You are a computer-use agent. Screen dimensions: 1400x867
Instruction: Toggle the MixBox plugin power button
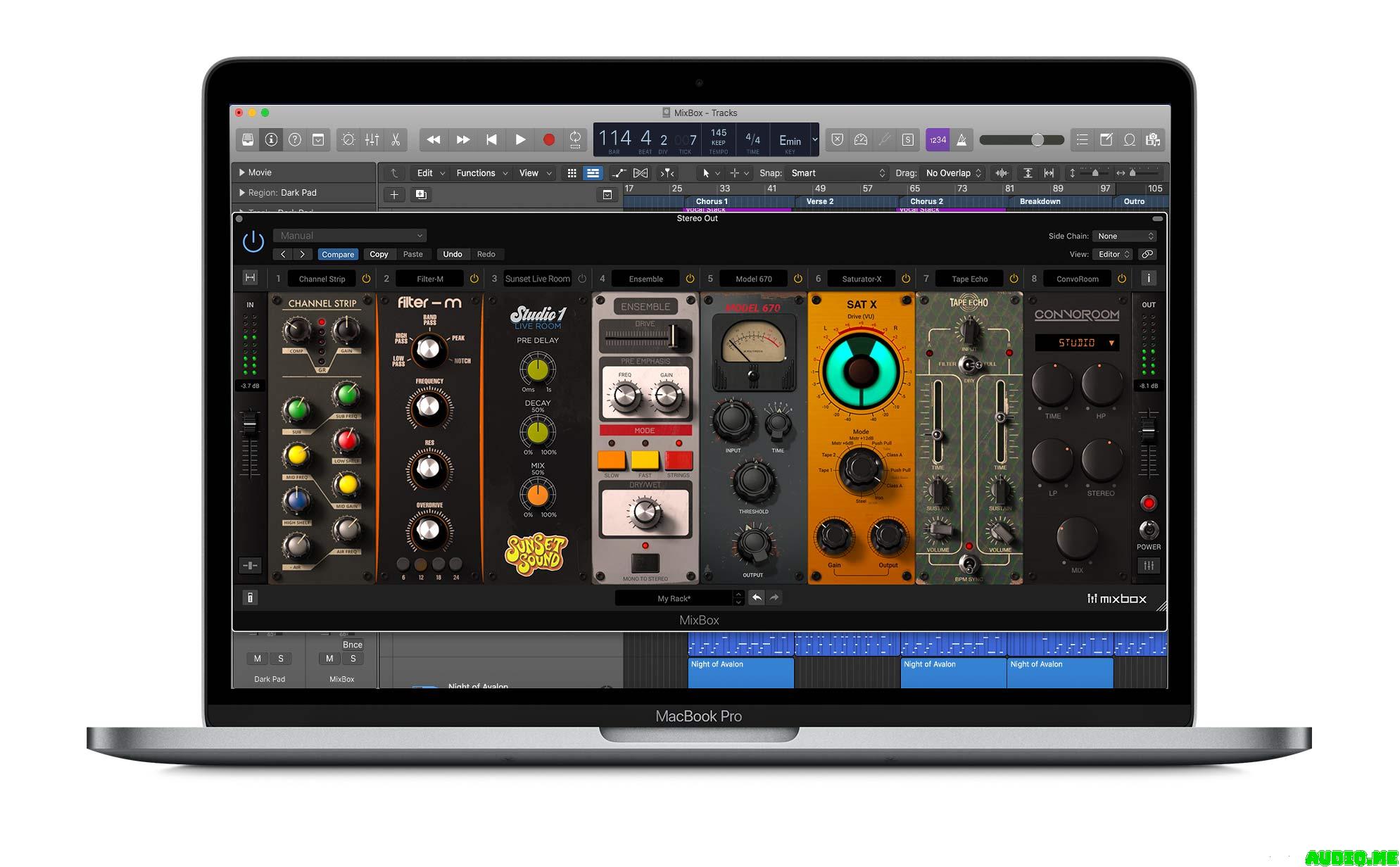click(253, 242)
